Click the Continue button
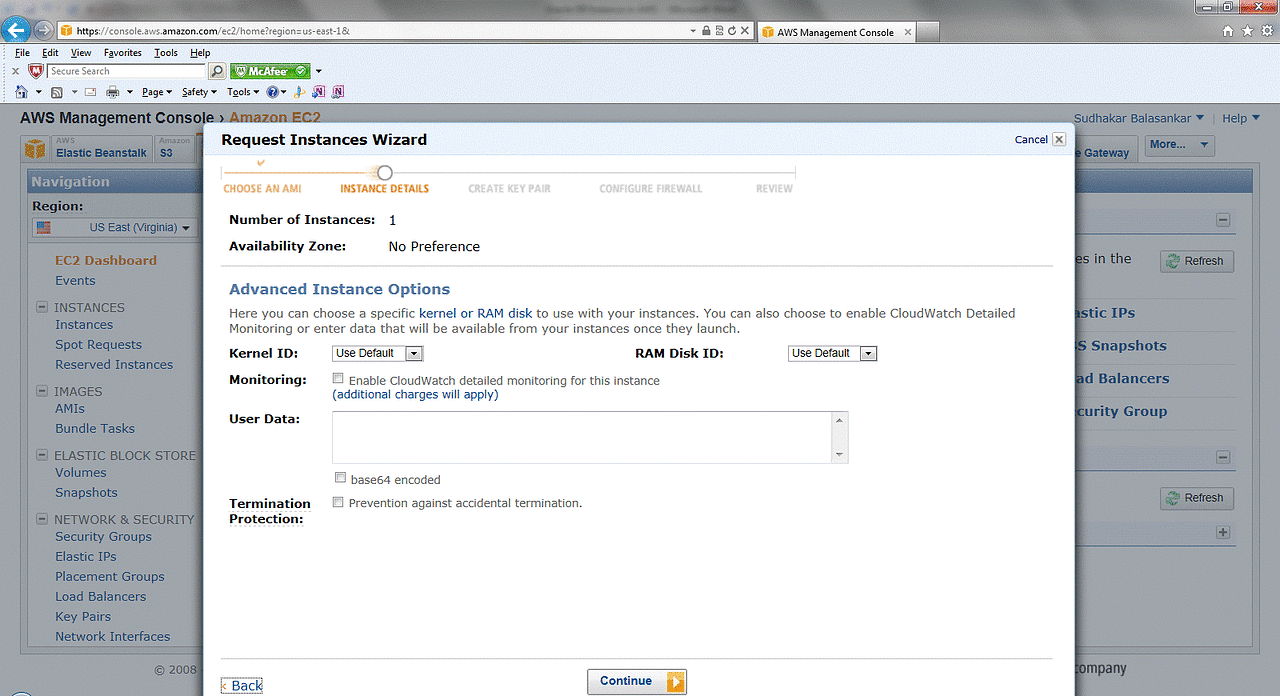The width and height of the screenshot is (1280, 696). click(x=637, y=681)
